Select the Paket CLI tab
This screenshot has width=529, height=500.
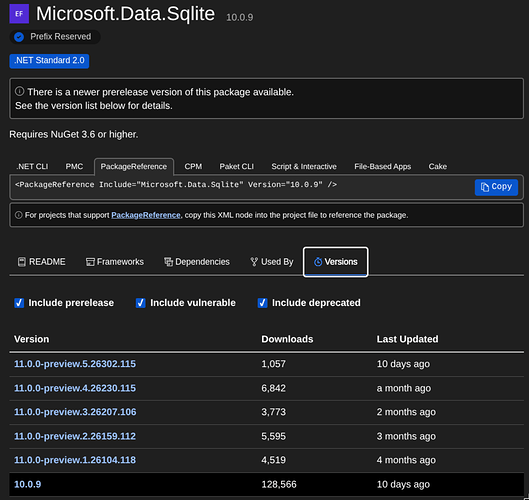click(x=236, y=167)
